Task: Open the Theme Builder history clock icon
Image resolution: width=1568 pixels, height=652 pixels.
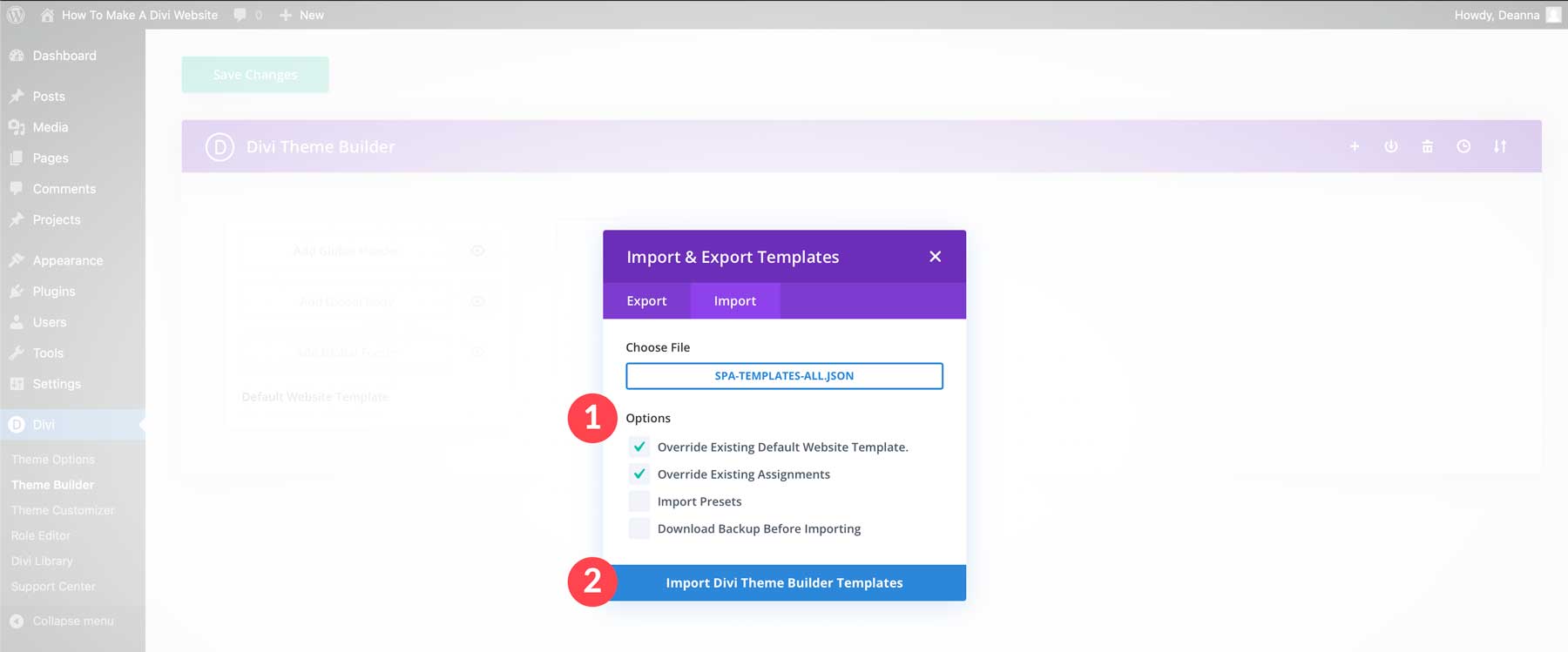Action: pos(1463,146)
